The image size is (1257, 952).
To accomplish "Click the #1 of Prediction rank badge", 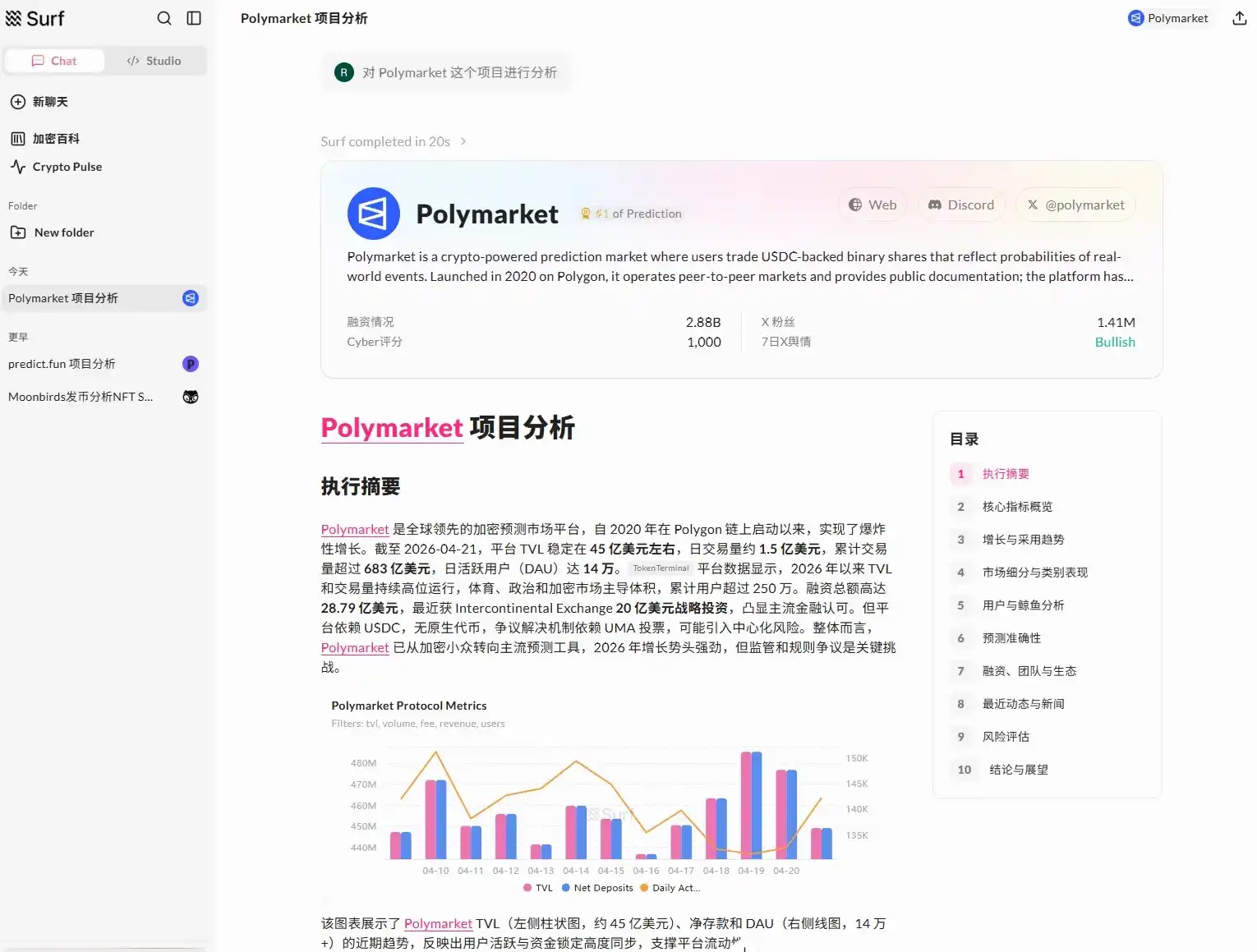I will pyautogui.click(x=631, y=214).
